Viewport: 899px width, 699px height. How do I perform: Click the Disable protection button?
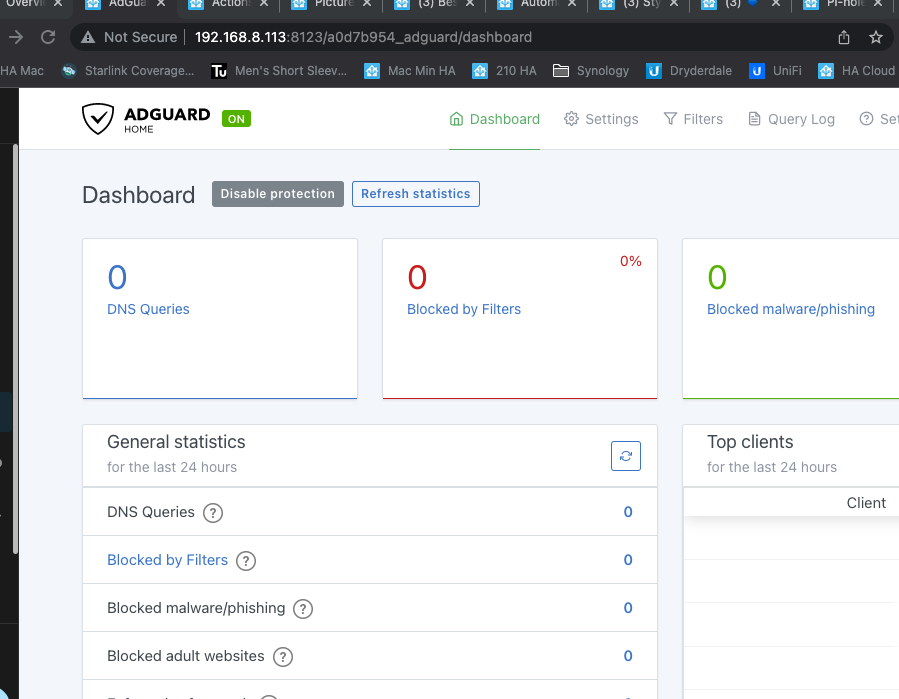tap(277, 193)
